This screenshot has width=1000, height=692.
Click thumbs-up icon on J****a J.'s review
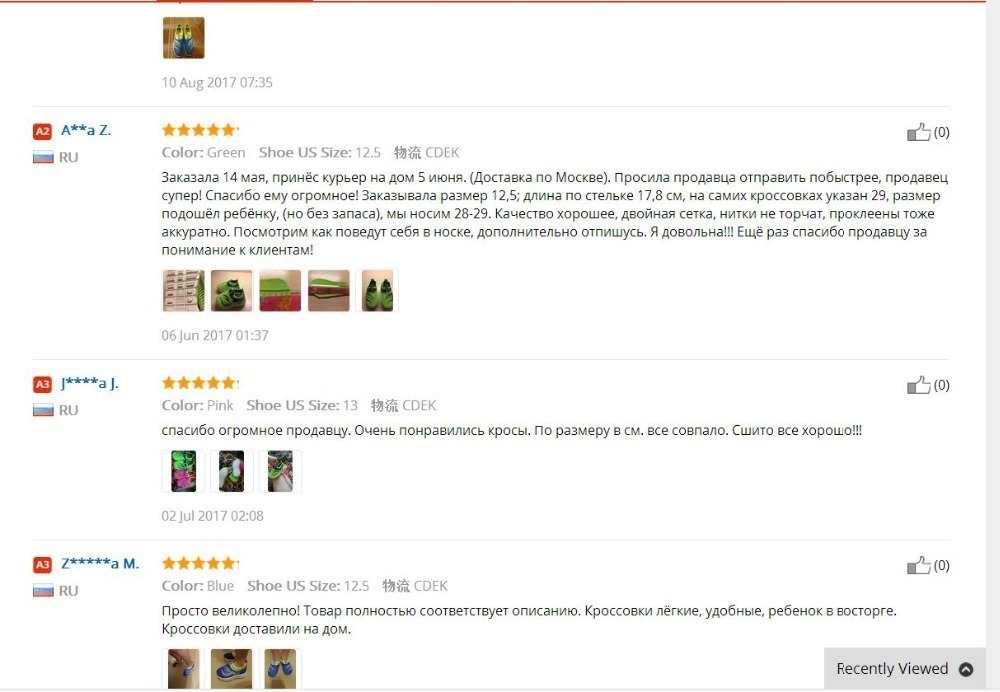[918, 385]
